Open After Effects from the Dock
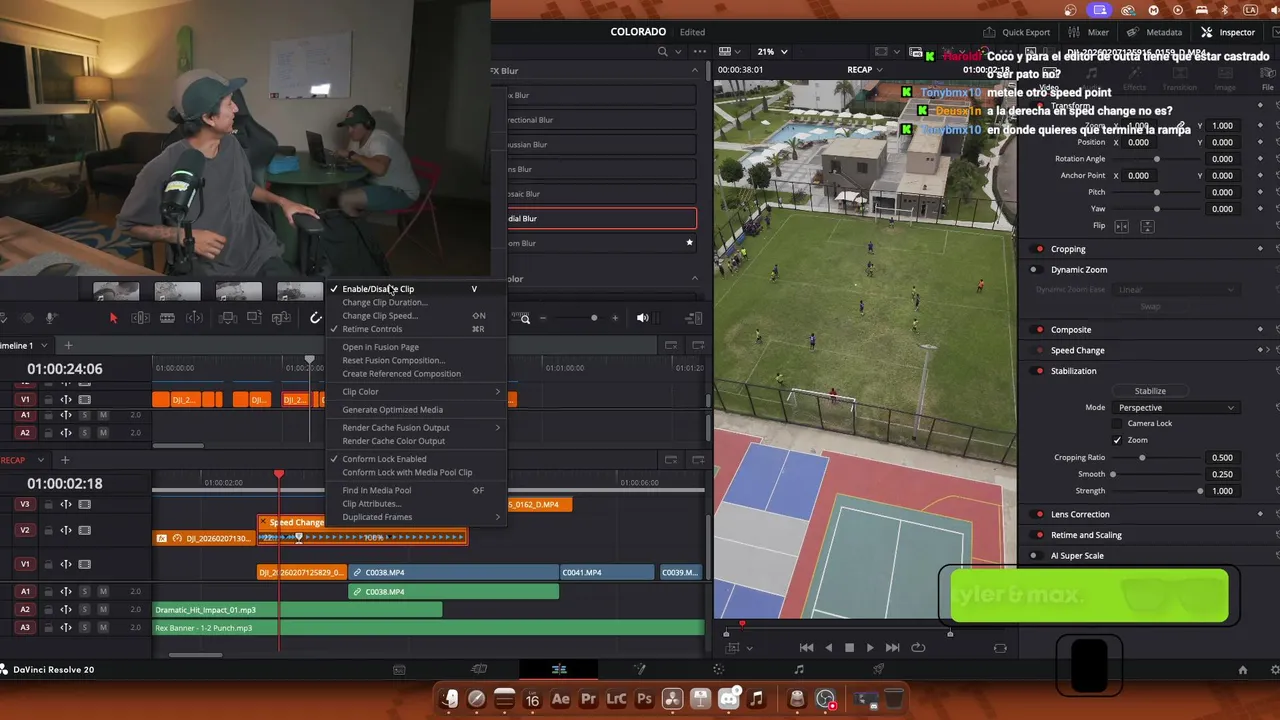This screenshot has height=720, width=1280. tap(560, 699)
